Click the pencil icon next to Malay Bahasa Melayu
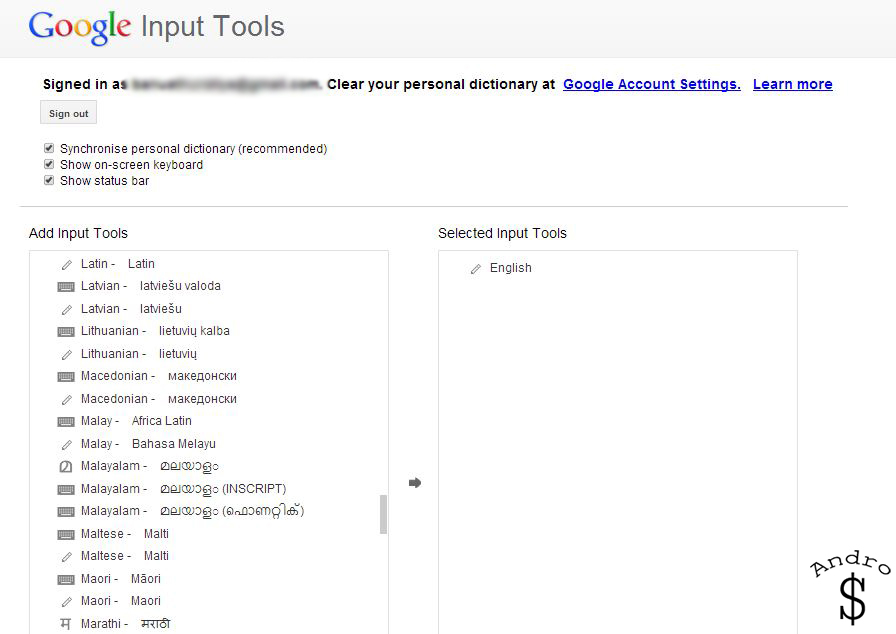This screenshot has height=634, width=896. [67, 444]
